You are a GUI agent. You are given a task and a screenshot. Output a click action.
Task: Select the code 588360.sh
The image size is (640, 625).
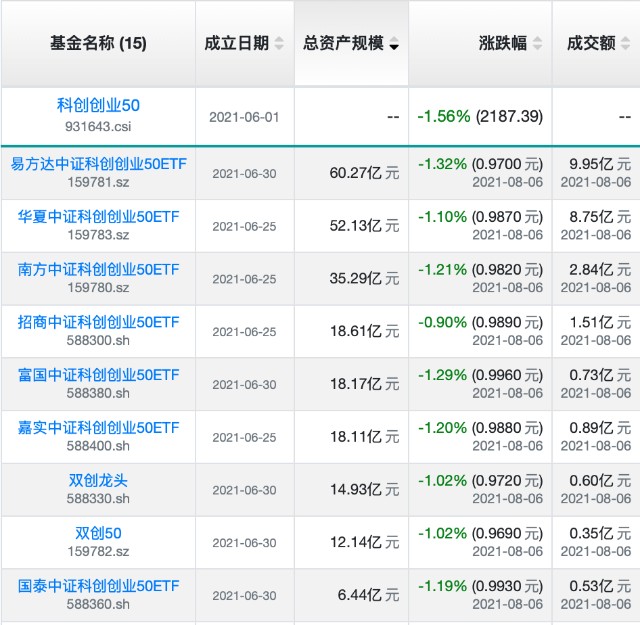98,604
